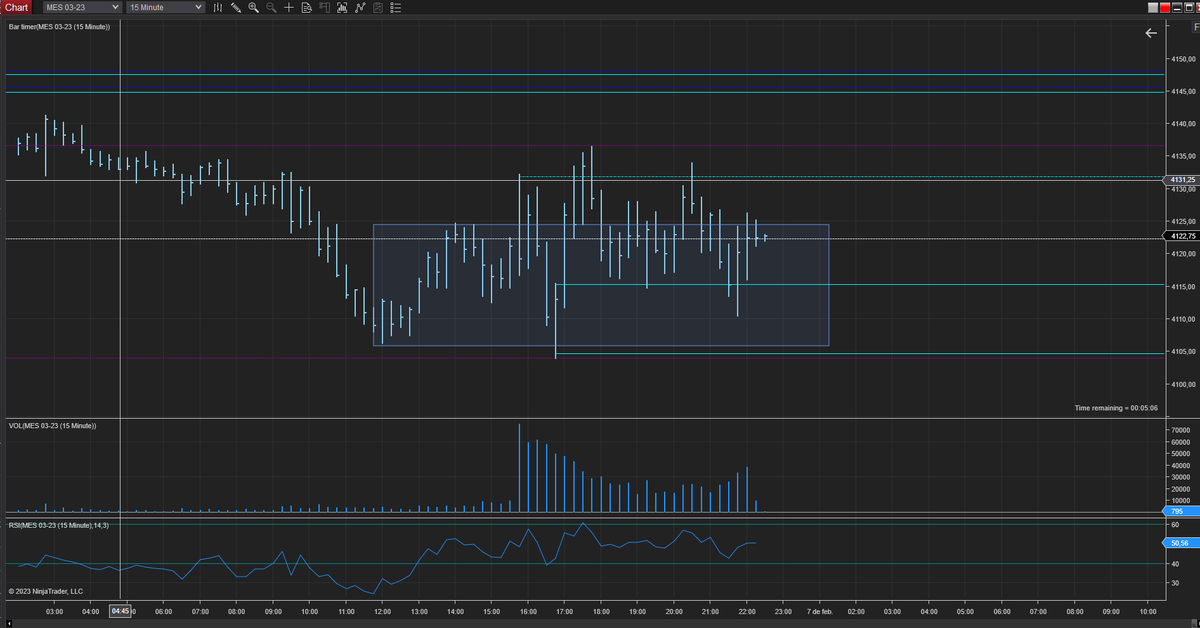Screen dimensions: 1200x628
Task: Maximize the chart window
Action: pyautogui.click(x=1189, y=7)
